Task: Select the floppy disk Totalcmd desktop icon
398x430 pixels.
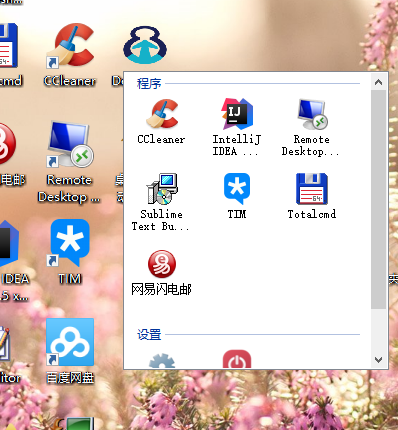Action: pyautogui.click(x=8, y=45)
